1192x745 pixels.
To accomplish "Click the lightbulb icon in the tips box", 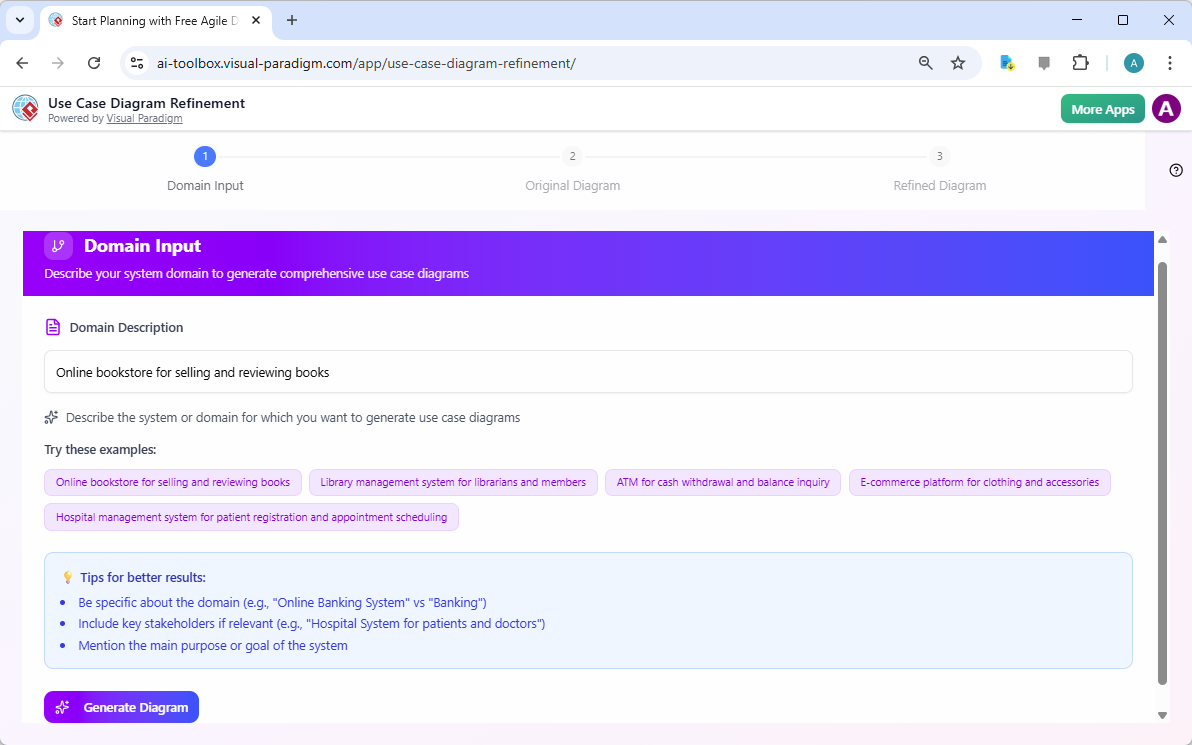I will coord(67,577).
